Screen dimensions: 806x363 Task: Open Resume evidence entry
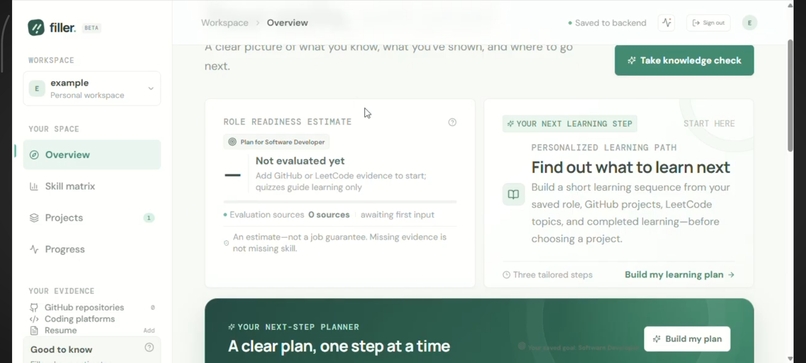click(x=92, y=331)
